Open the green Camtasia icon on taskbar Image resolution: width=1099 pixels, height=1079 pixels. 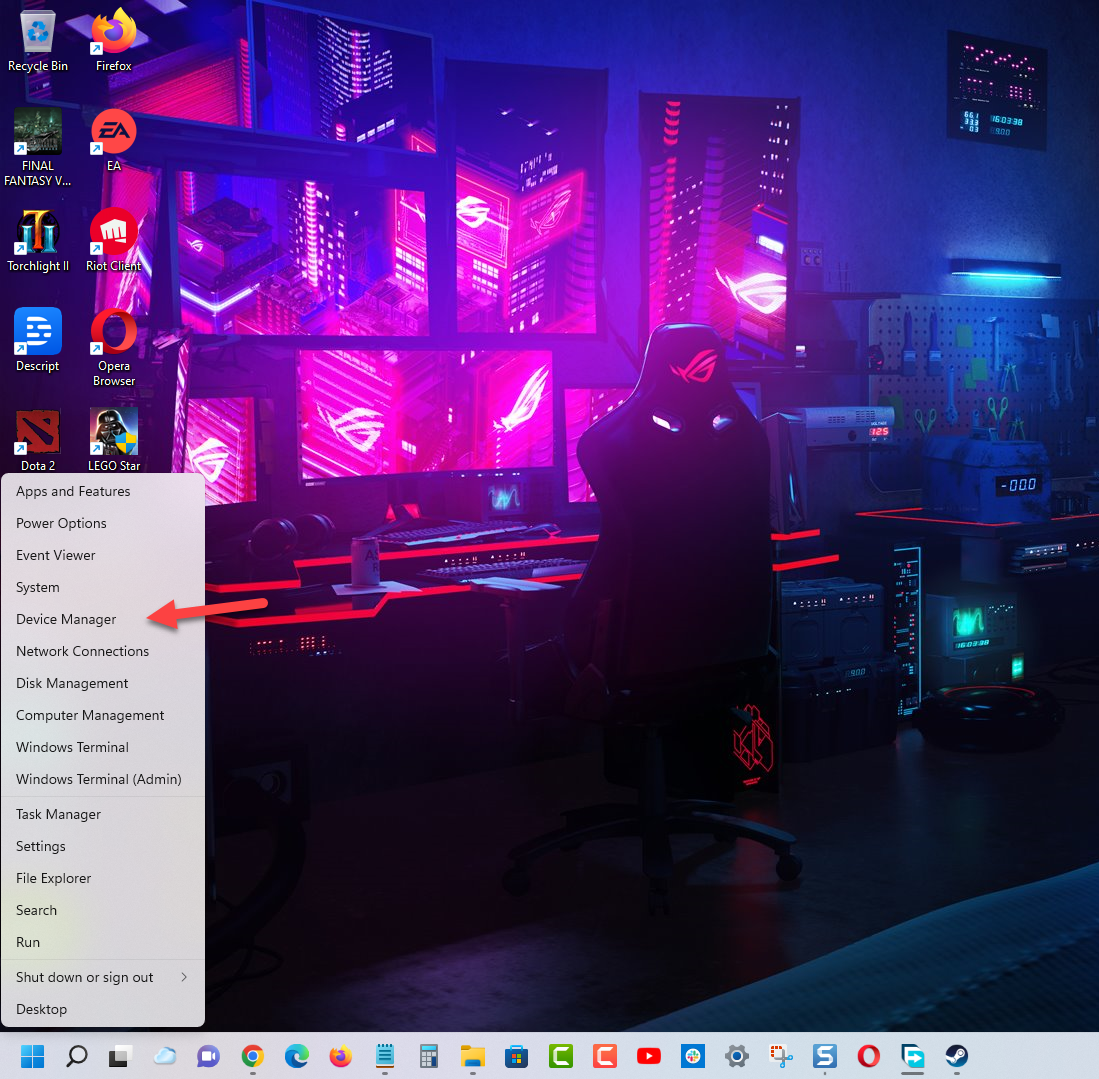tap(561, 1056)
